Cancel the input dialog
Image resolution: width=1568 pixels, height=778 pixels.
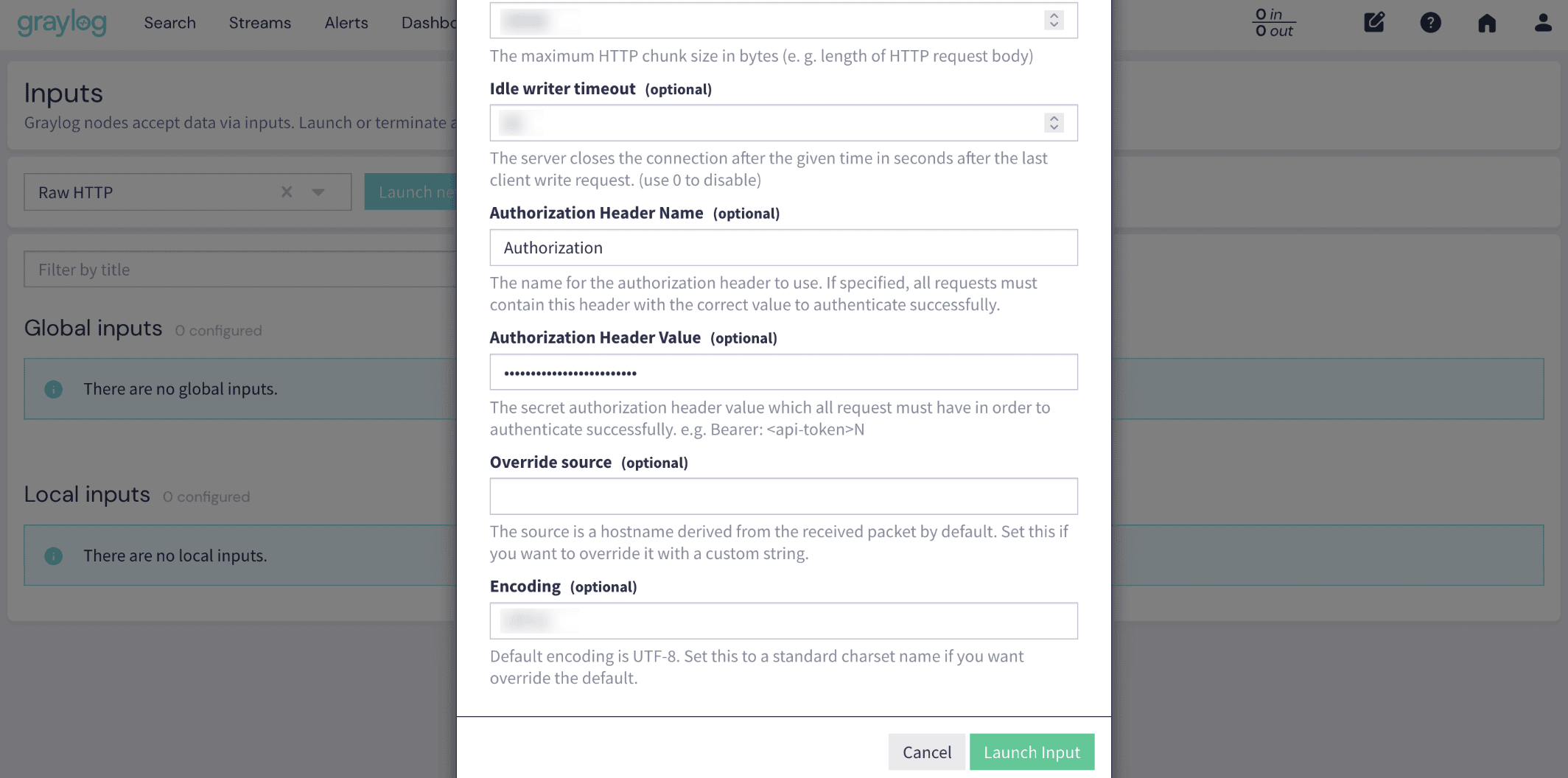926,752
